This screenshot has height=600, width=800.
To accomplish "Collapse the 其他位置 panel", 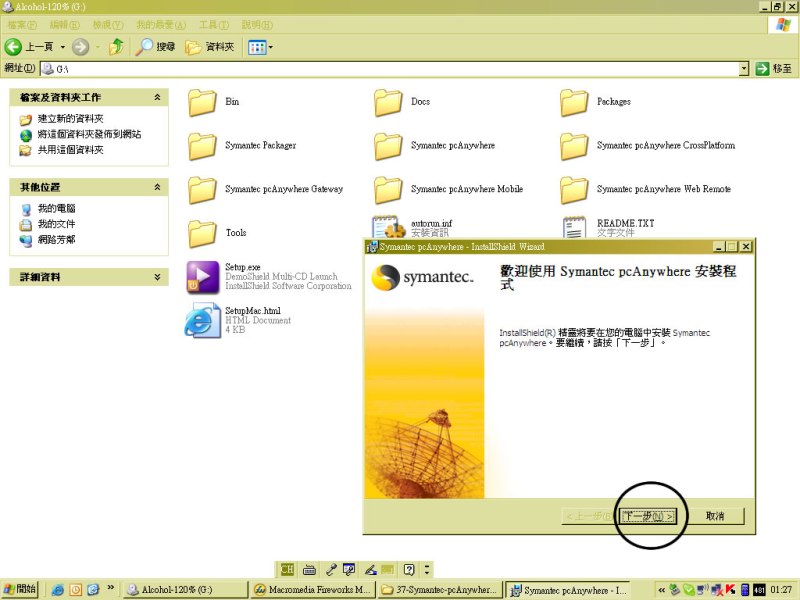I will point(158,187).
